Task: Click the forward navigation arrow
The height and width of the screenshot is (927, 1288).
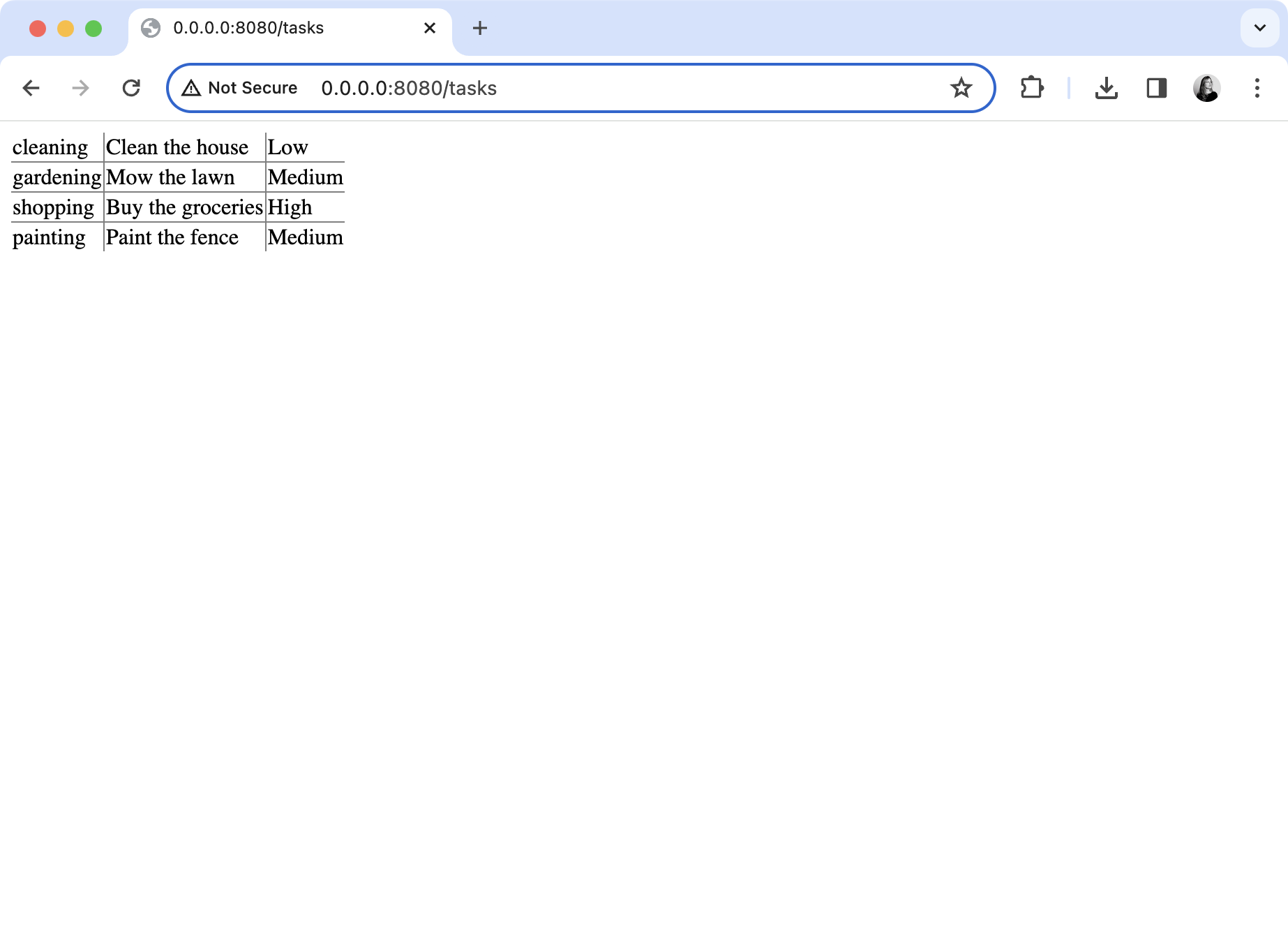Action: pos(80,88)
